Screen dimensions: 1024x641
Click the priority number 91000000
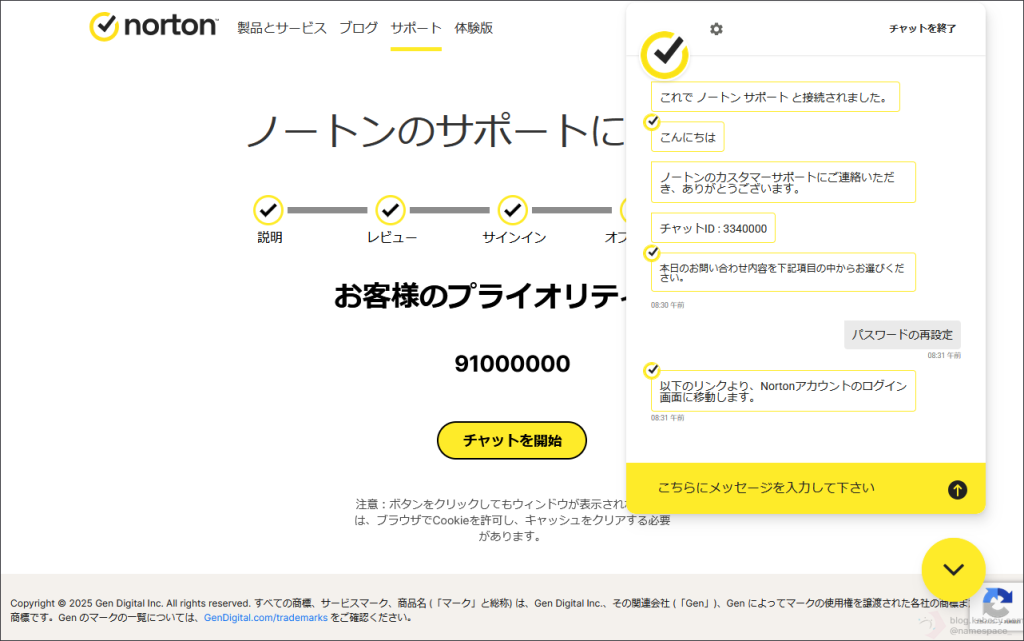click(x=512, y=364)
